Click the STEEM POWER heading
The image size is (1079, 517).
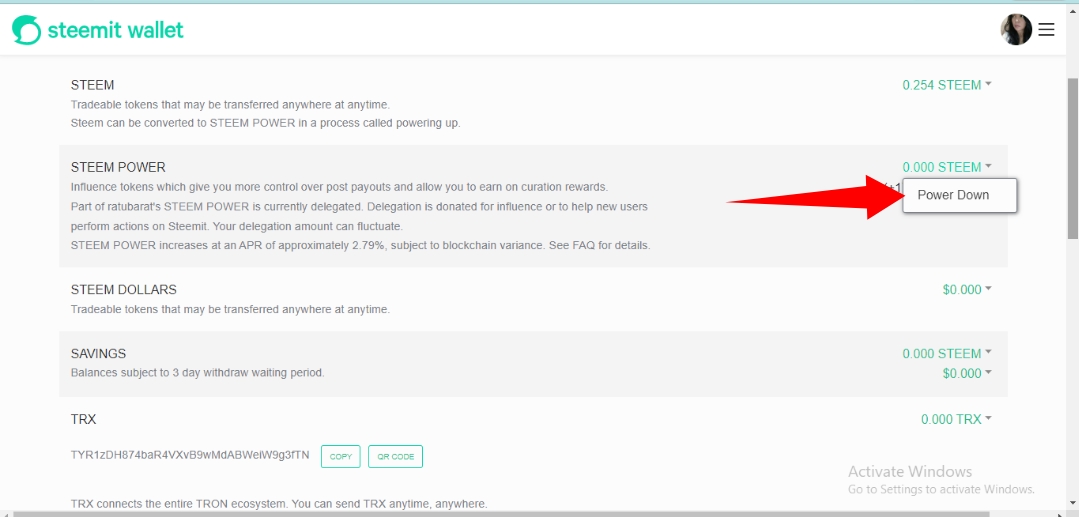coord(118,167)
